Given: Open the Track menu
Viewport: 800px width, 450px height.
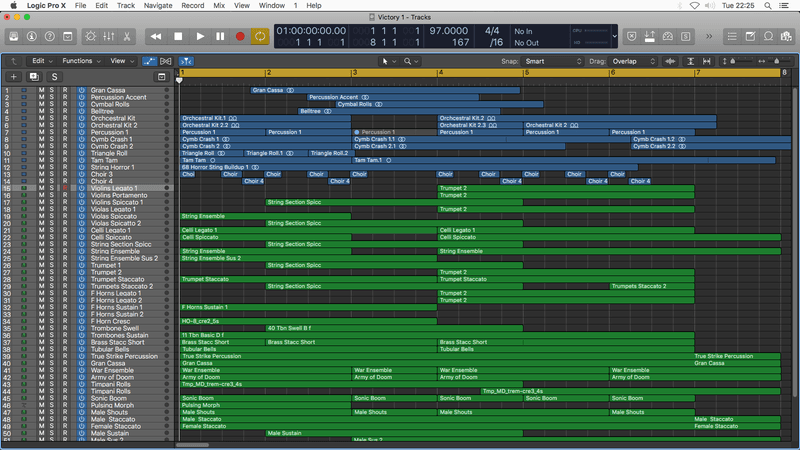Looking at the screenshot, I should [x=126, y=6].
